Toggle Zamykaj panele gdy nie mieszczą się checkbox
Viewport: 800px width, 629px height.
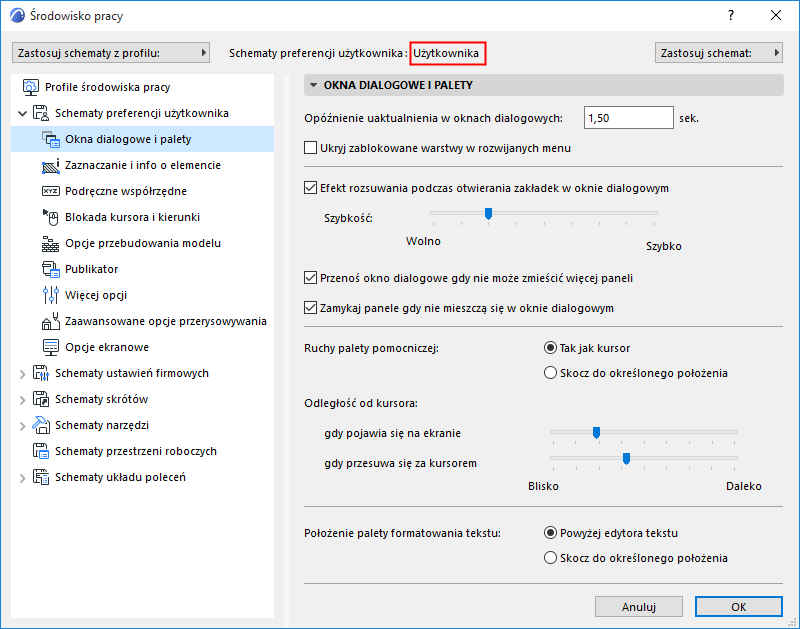click(310, 308)
